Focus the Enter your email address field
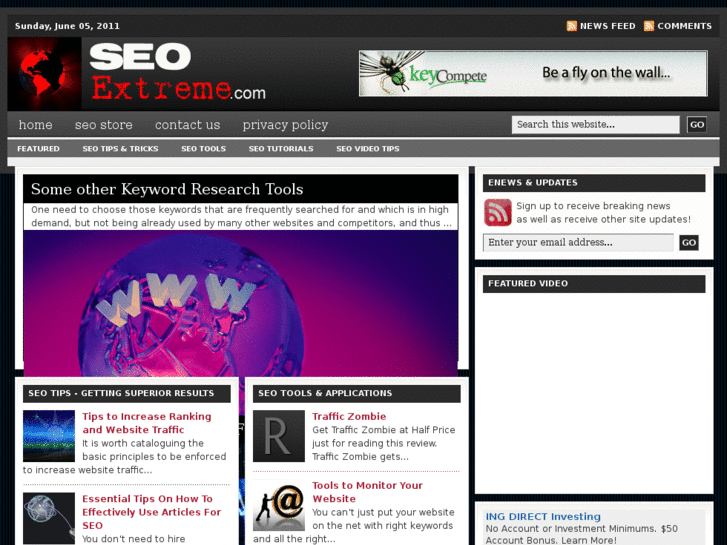 [578, 243]
